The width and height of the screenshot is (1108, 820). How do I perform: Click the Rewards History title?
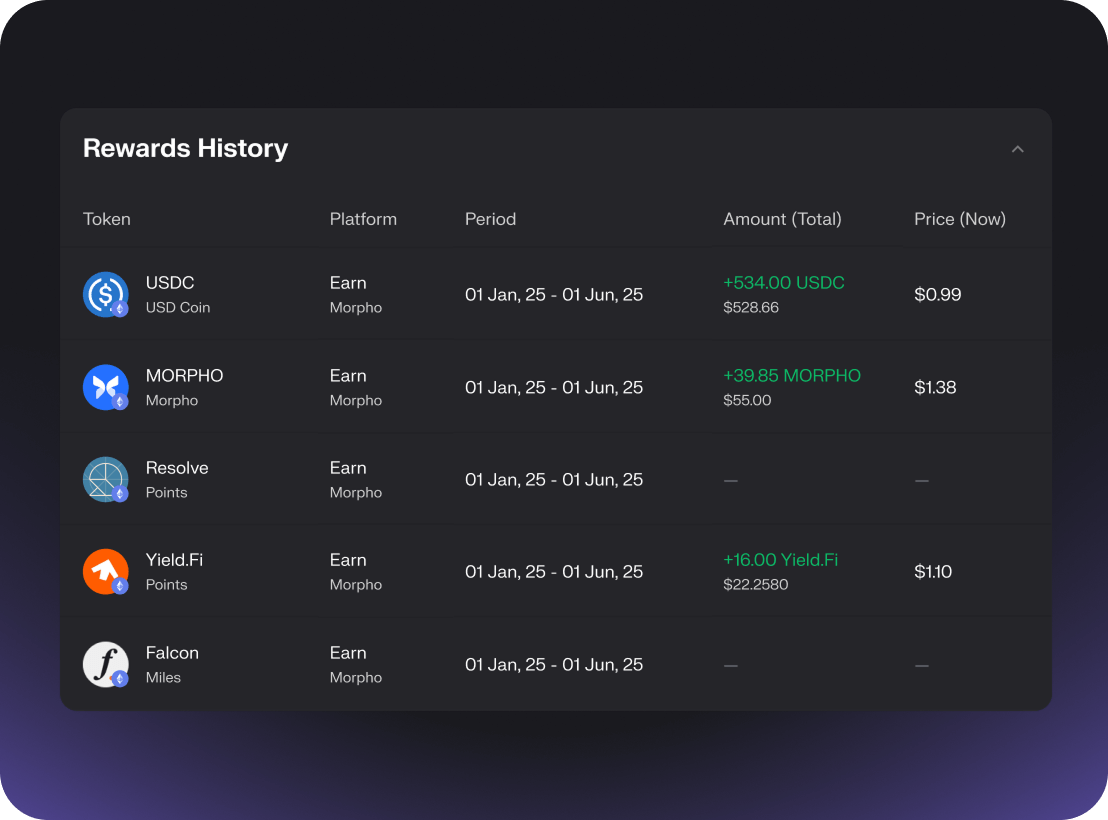(185, 149)
